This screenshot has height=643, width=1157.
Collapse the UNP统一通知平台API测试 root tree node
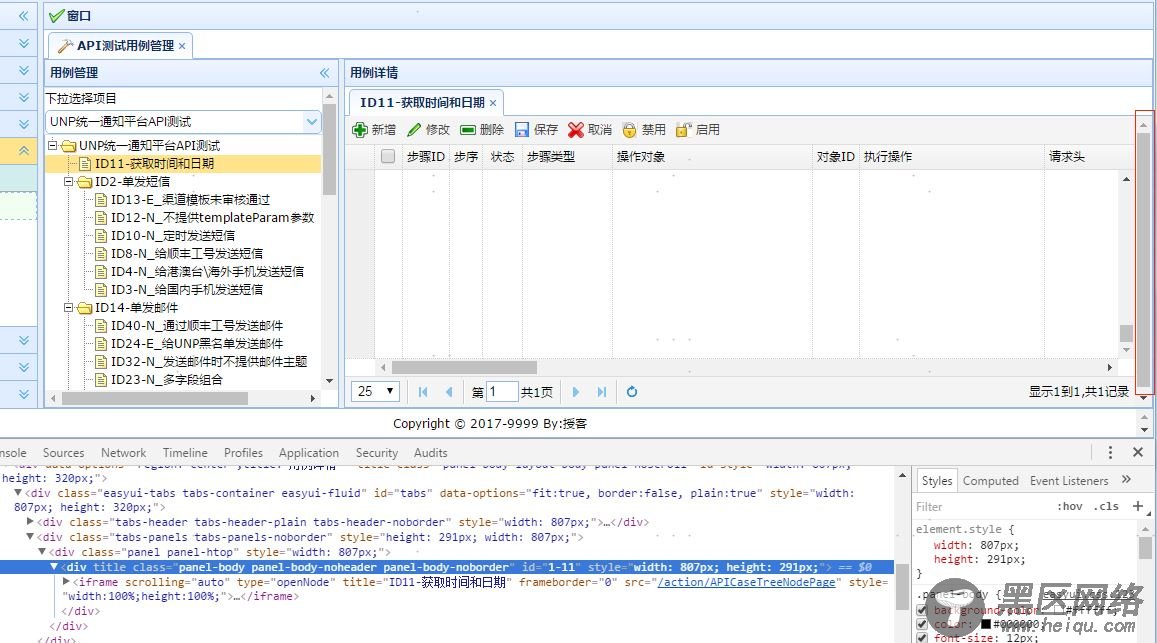tap(52, 145)
